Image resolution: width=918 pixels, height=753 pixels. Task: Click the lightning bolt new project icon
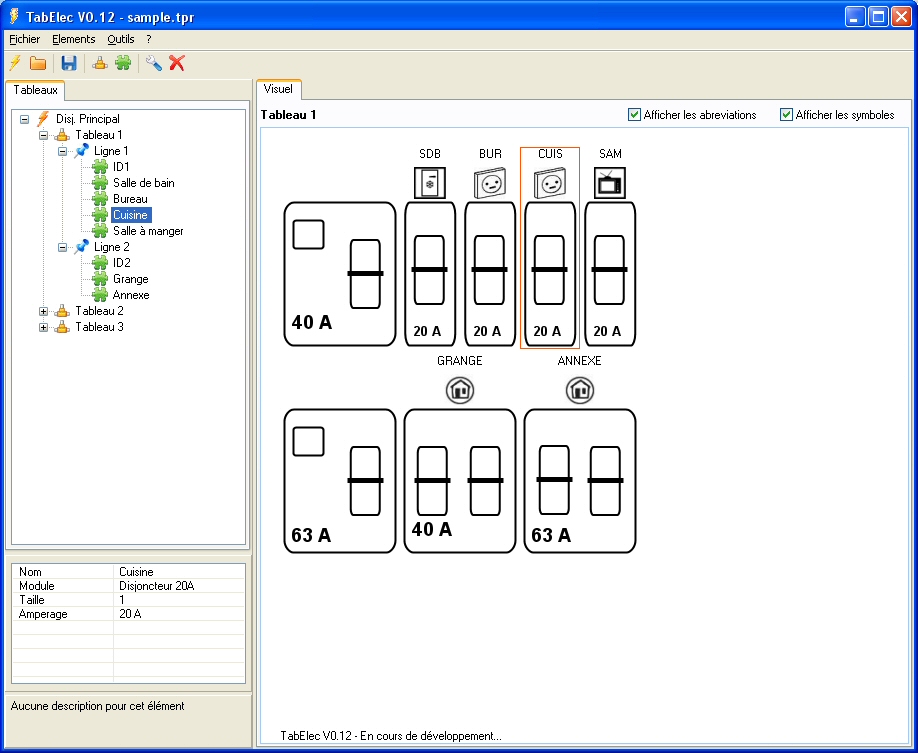(15, 63)
